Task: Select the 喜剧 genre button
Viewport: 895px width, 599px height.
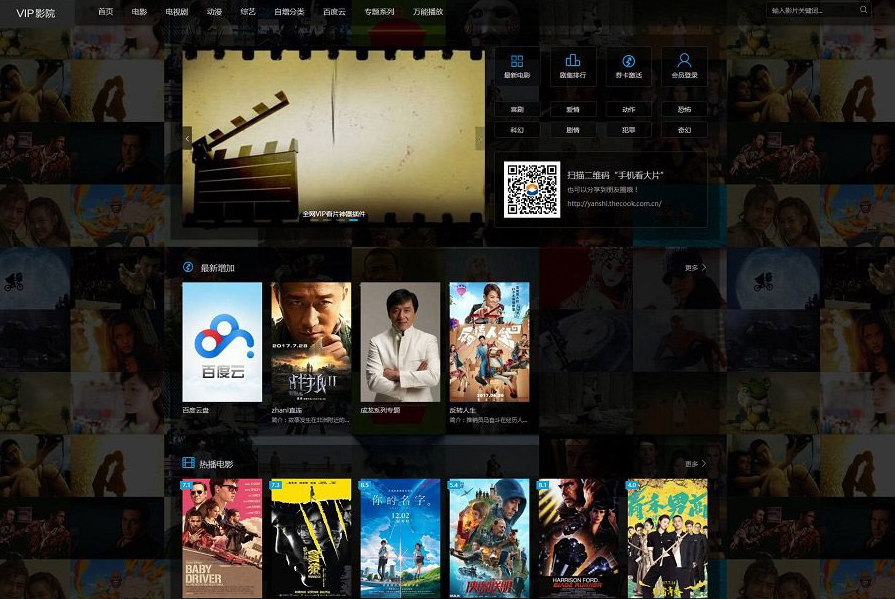Action: click(x=517, y=109)
